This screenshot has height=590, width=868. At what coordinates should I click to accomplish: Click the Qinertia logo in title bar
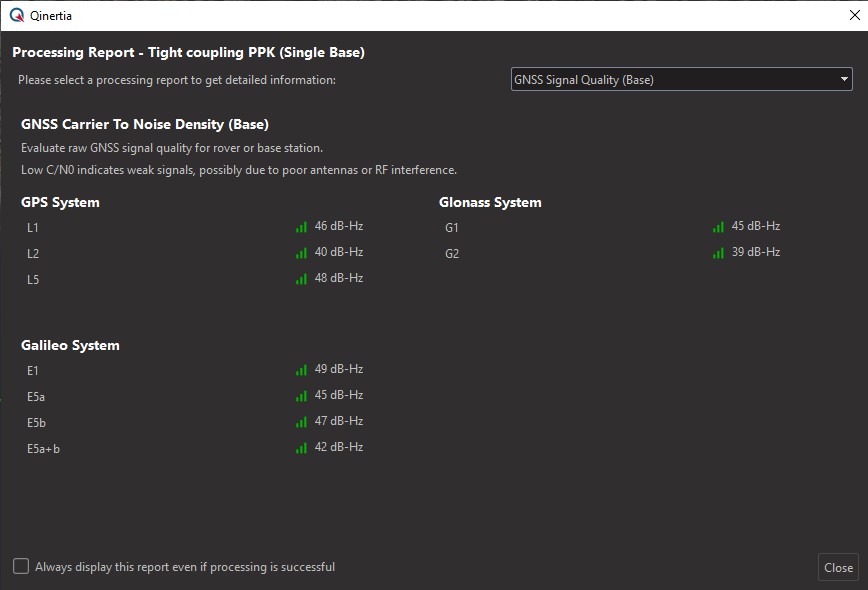click(x=16, y=15)
